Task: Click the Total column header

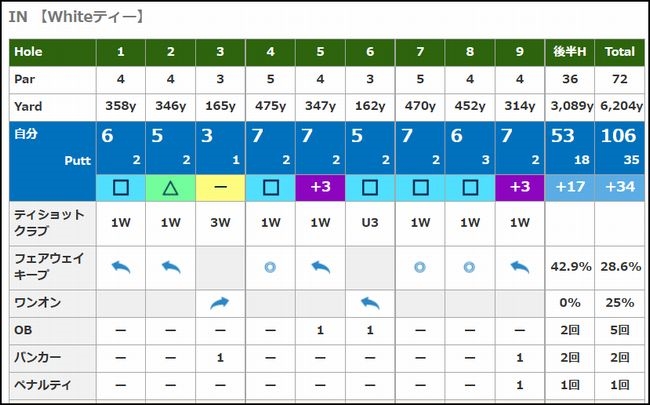Action: click(620, 51)
